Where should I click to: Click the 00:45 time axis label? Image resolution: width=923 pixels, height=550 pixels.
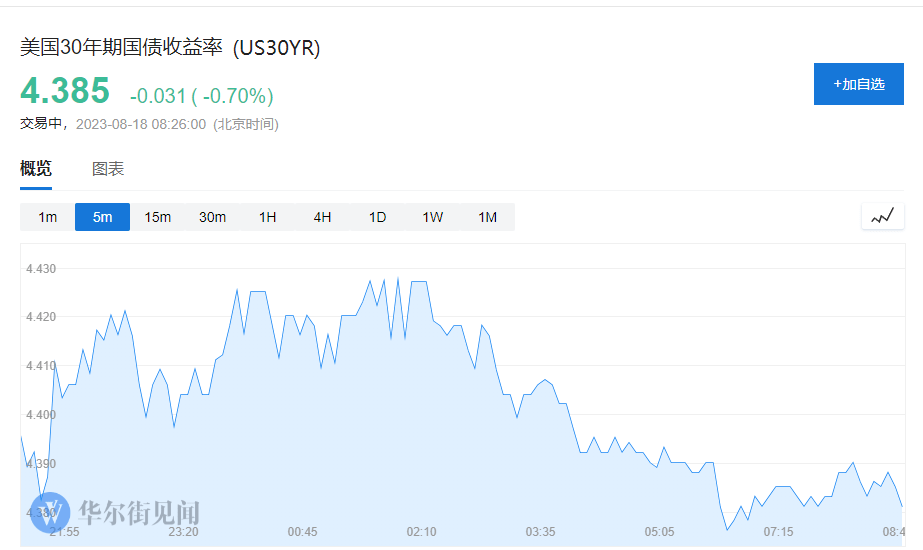pos(302,532)
